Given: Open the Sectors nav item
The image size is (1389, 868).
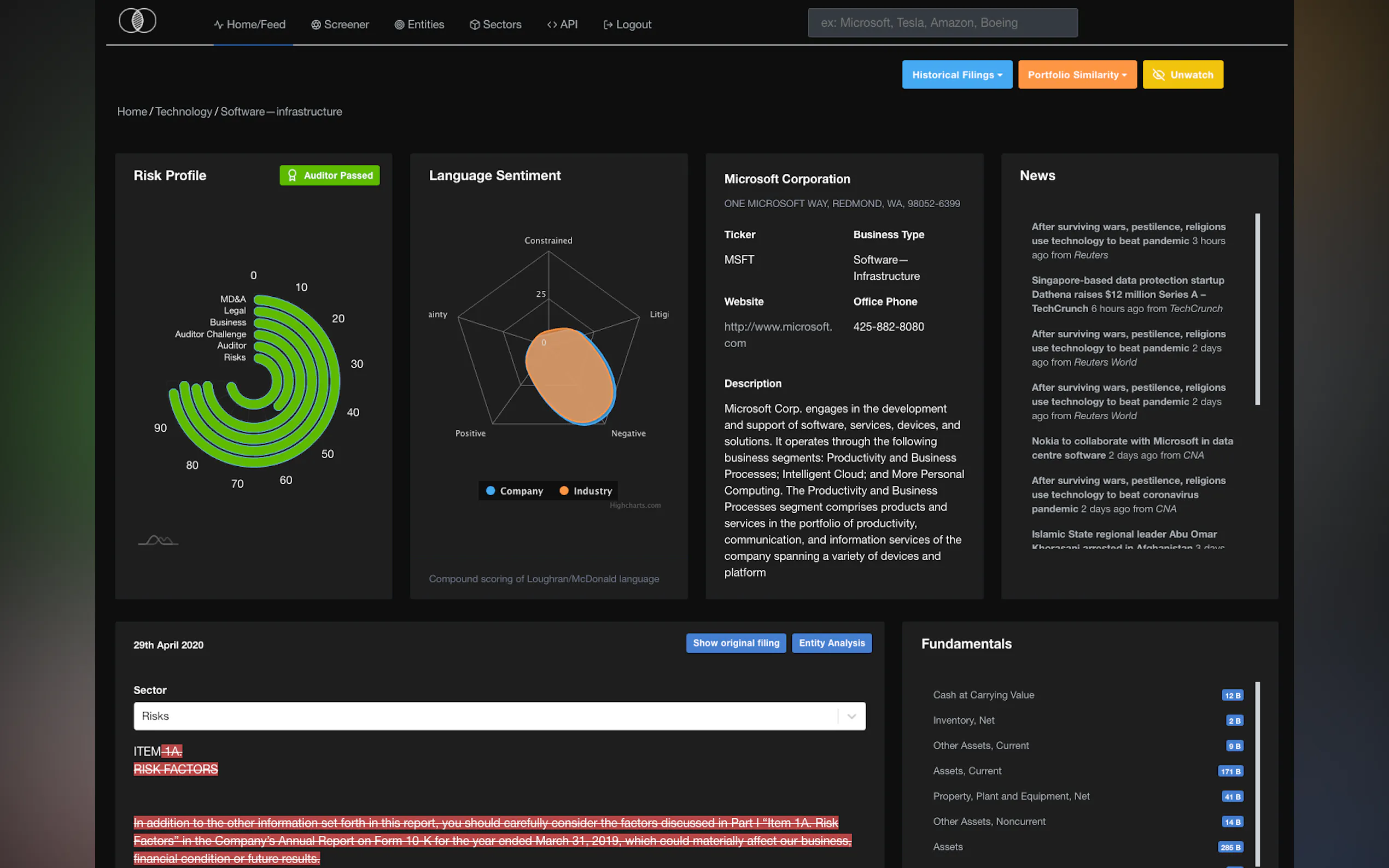Looking at the screenshot, I should pyautogui.click(x=495, y=24).
